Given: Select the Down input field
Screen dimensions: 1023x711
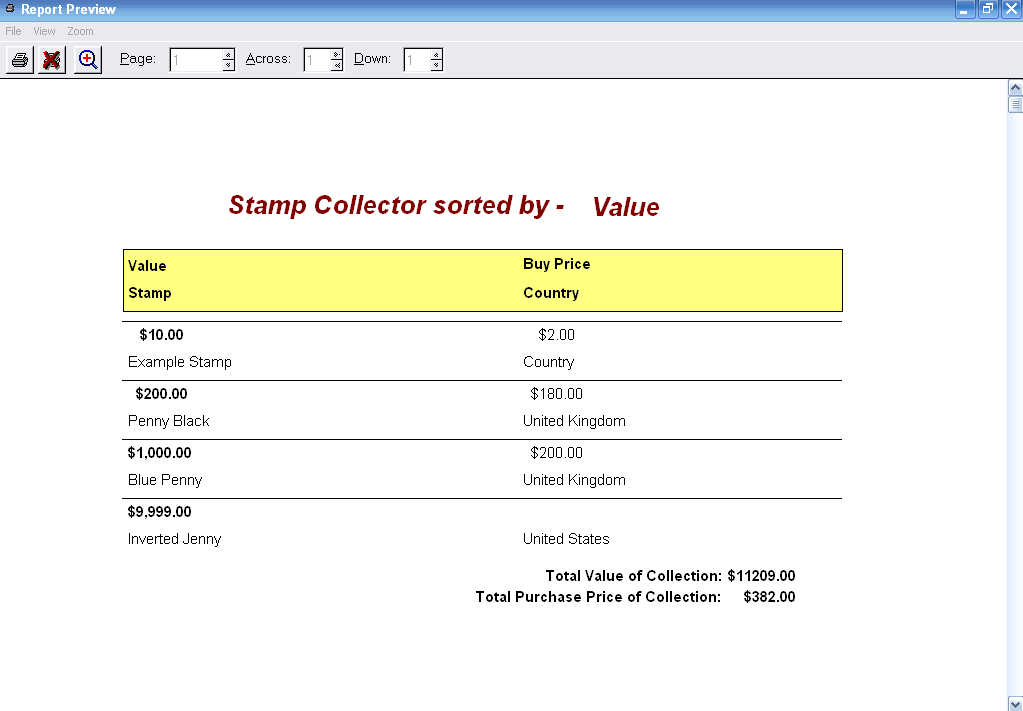Looking at the screenshot, I should (417, 59).
